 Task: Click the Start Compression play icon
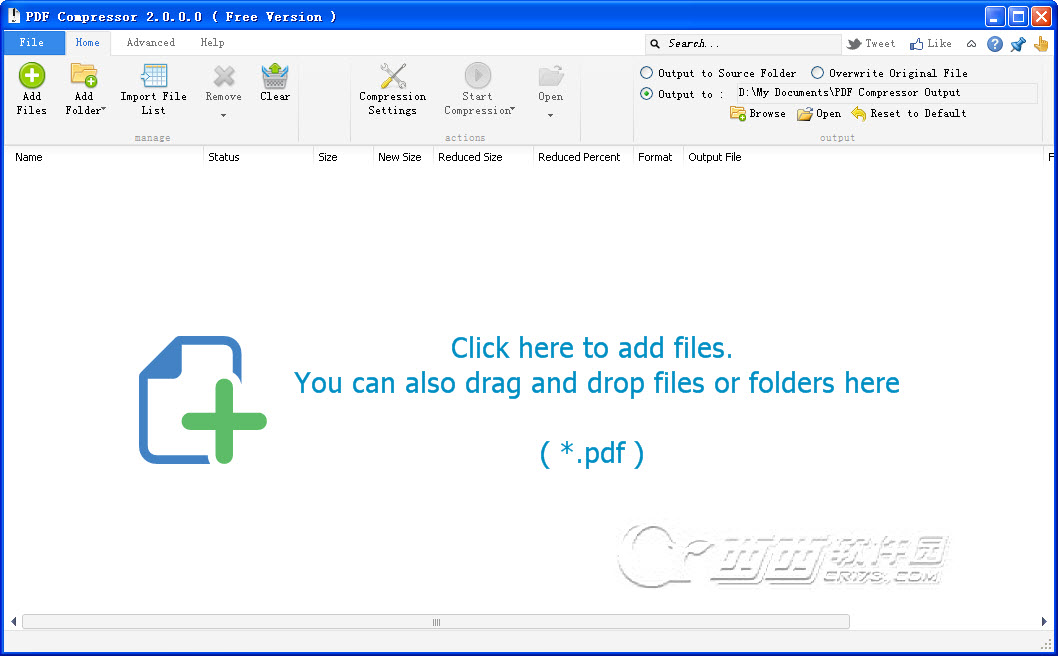[478, 76]
